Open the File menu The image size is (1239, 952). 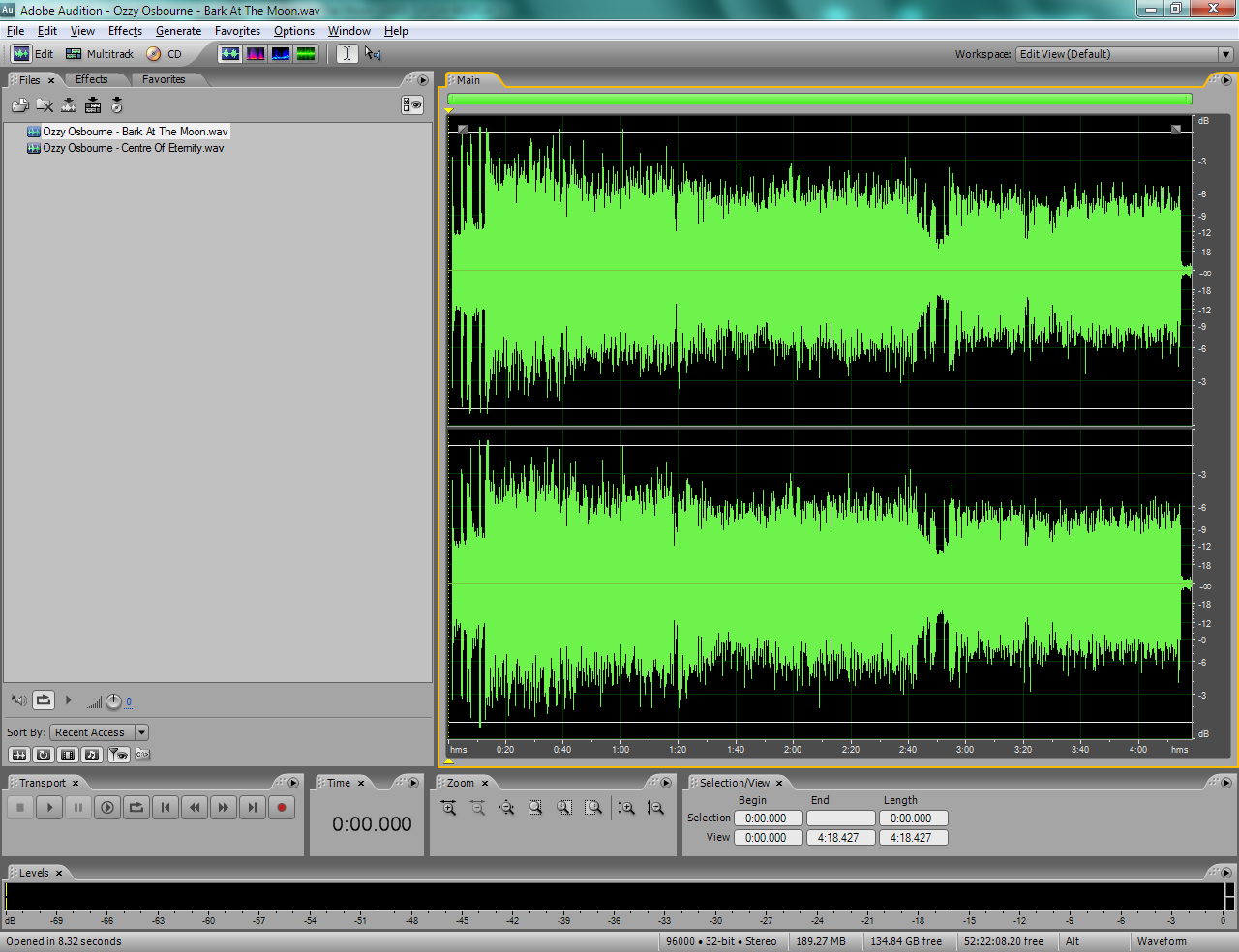click(15, 31)
